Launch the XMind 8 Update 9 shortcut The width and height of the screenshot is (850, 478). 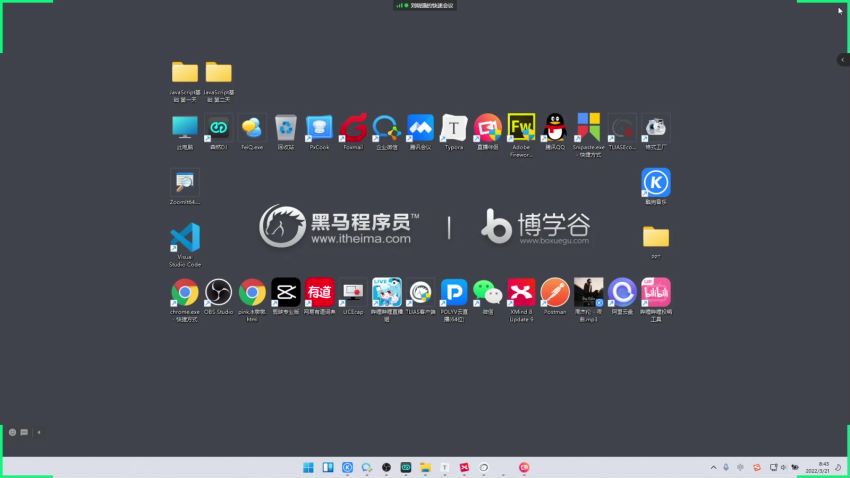click(521, 293)
